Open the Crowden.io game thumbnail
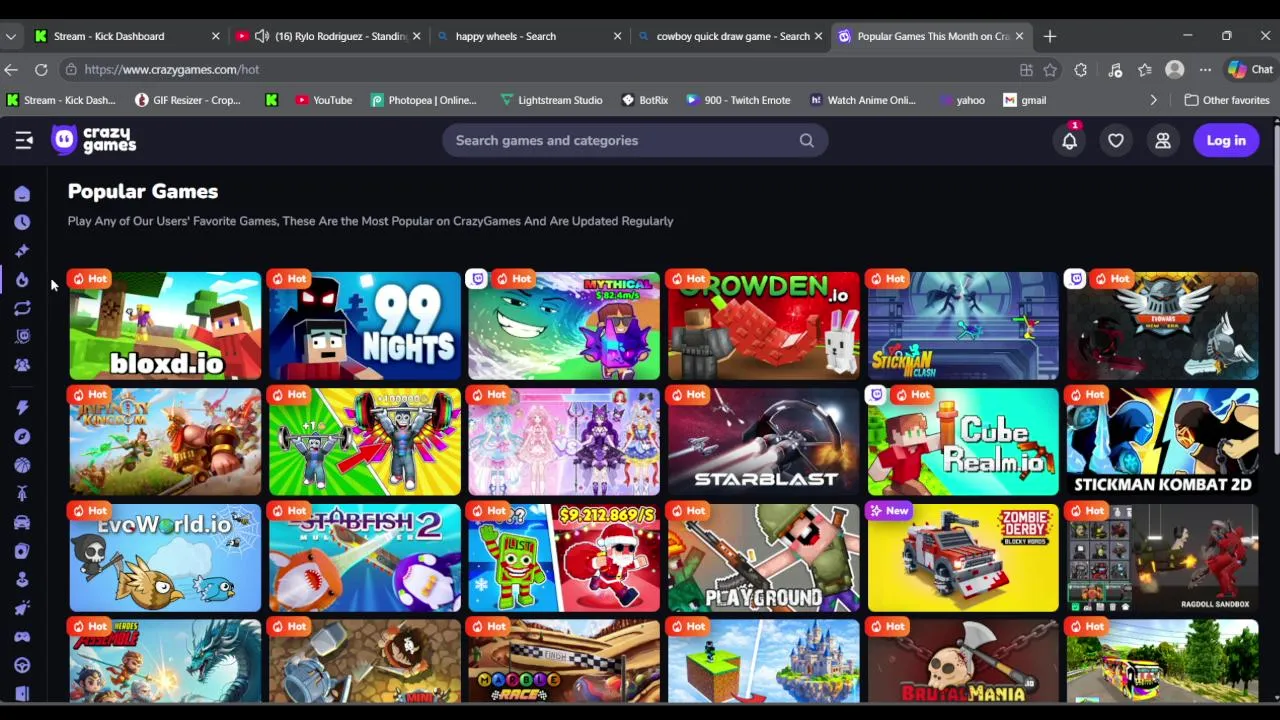Viewport: 1280px width, 720px height. tap(763, 326)
